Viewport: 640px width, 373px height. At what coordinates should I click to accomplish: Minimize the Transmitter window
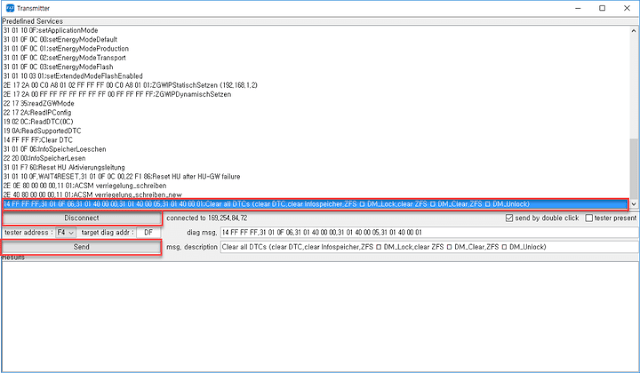578,8
